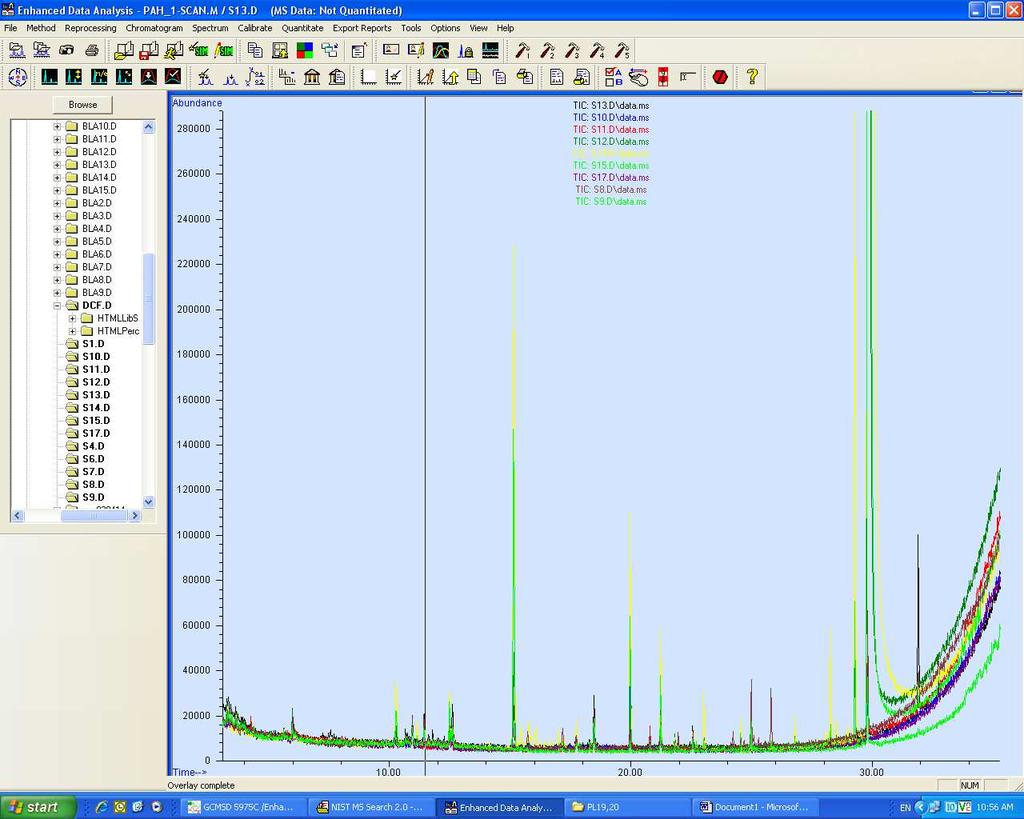The height and width of the screenshot is (819, 1024).
Task: Click the copy window icon with two pages
Action: pos(255,50)
